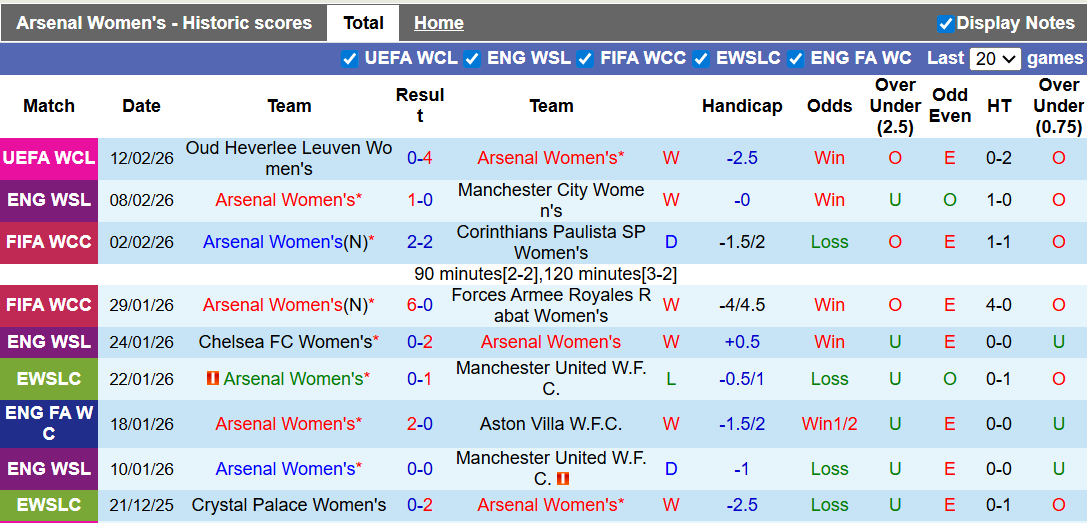This screenshot has width=1087, height=523.
Task: Click the Chelsea FC Women's team link
Action: click(x=285, y=342)
